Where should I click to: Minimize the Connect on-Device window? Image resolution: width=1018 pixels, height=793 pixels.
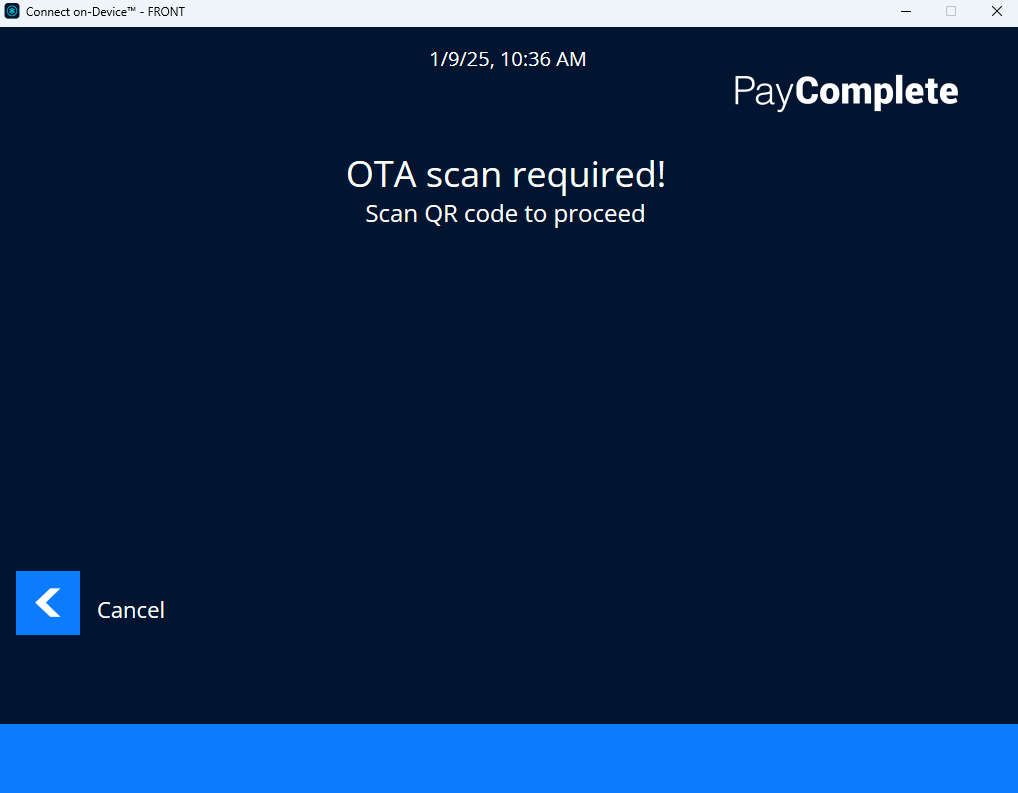tap(905, 11)
